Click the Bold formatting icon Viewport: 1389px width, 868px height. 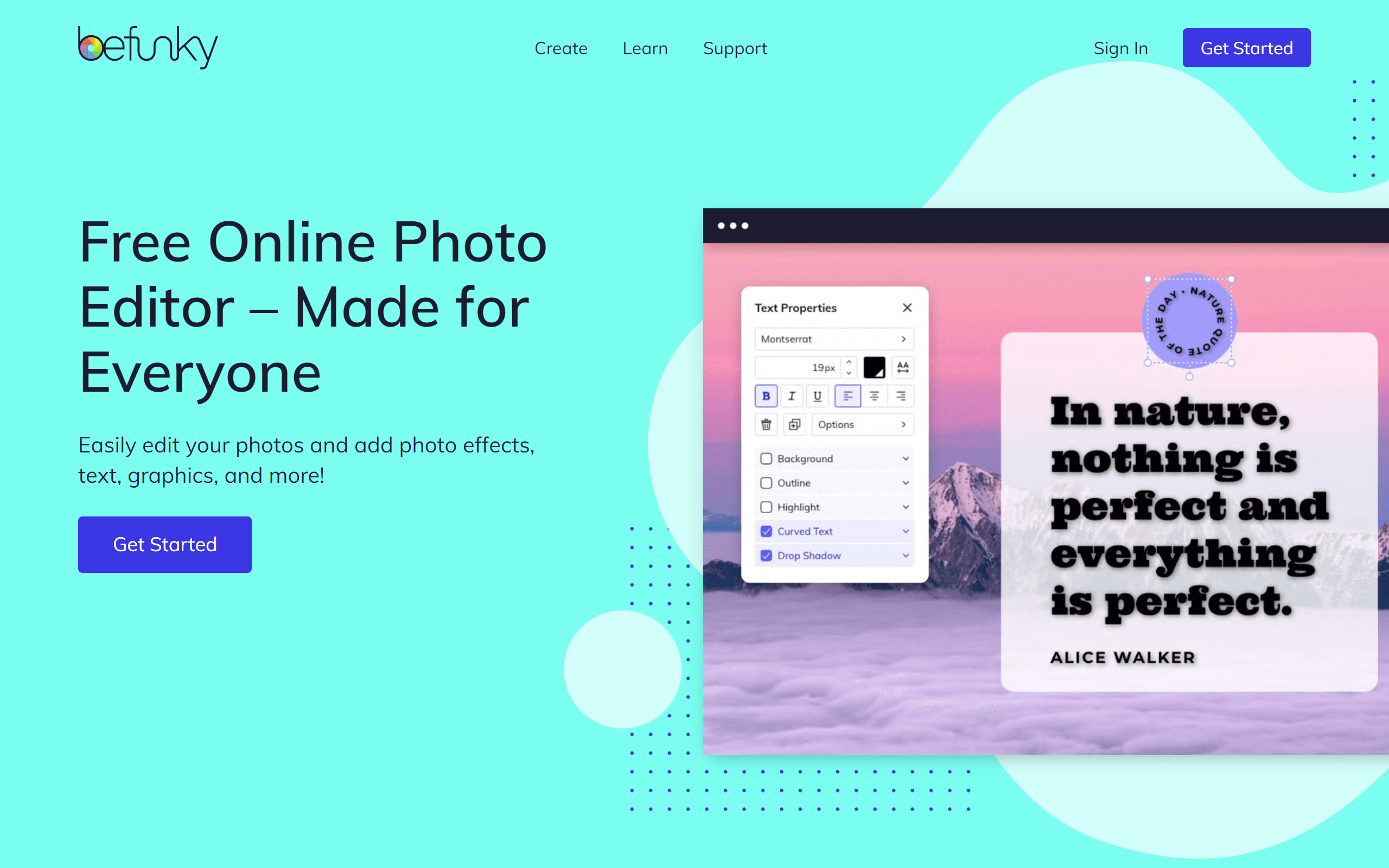765,397
